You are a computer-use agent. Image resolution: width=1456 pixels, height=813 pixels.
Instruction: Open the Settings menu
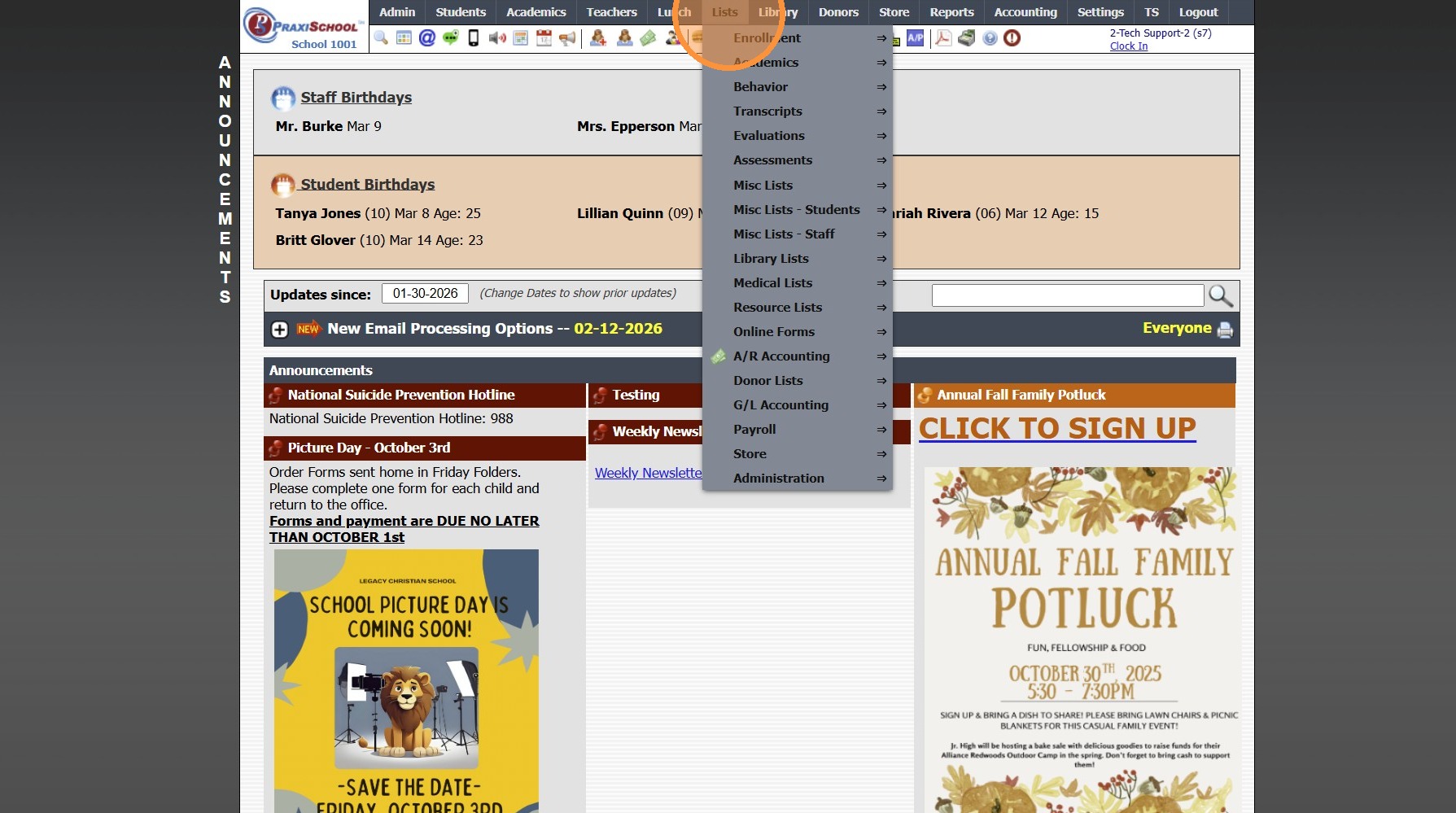tap(1100, 12)
